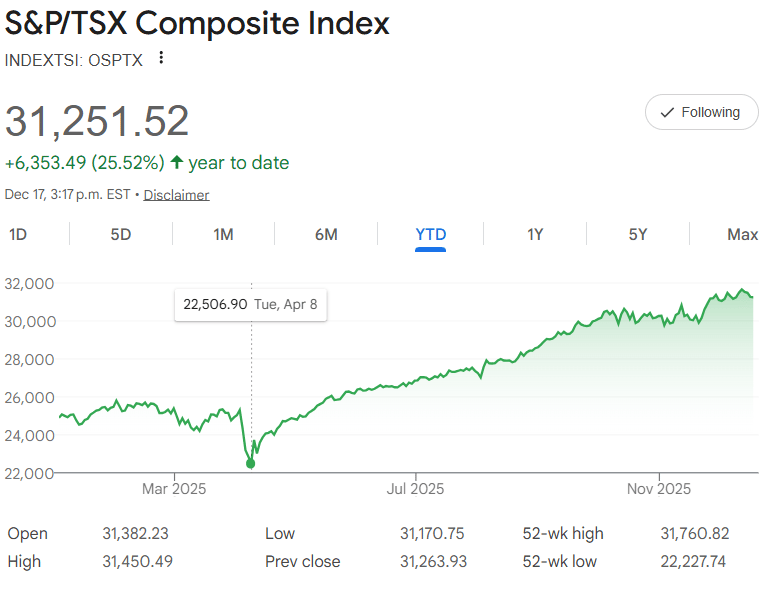Show the 6M chart range
Viewport: 779px width, 596px height.
(326, 234)
